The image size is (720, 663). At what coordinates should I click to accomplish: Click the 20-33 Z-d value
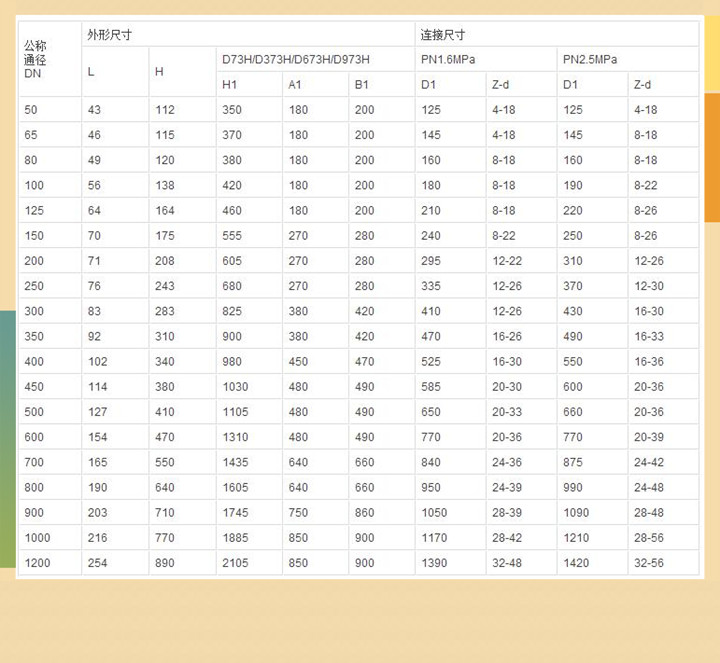(507, 412)
